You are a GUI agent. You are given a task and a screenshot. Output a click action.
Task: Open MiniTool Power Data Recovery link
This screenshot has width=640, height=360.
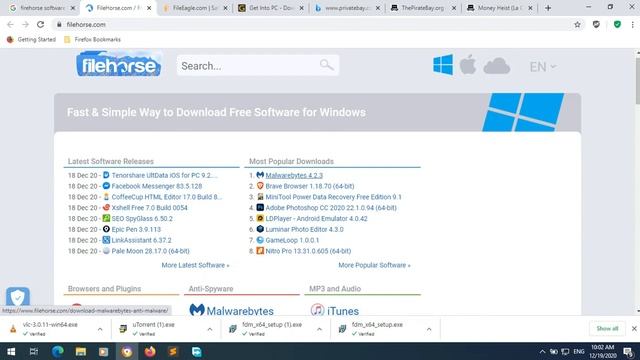click(x=333, y=197)
